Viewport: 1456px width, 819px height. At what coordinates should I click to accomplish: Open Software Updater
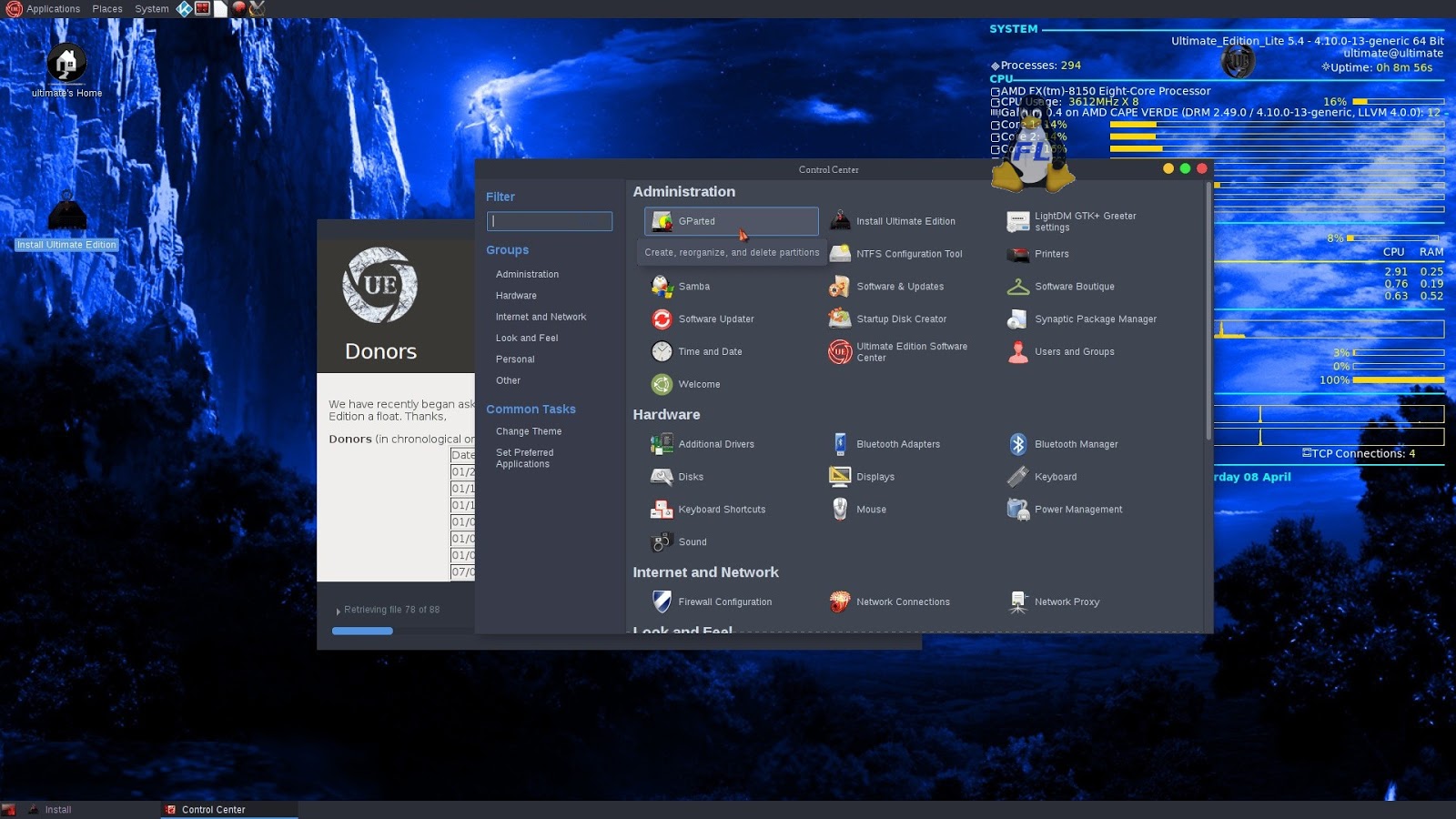point(702,319)
